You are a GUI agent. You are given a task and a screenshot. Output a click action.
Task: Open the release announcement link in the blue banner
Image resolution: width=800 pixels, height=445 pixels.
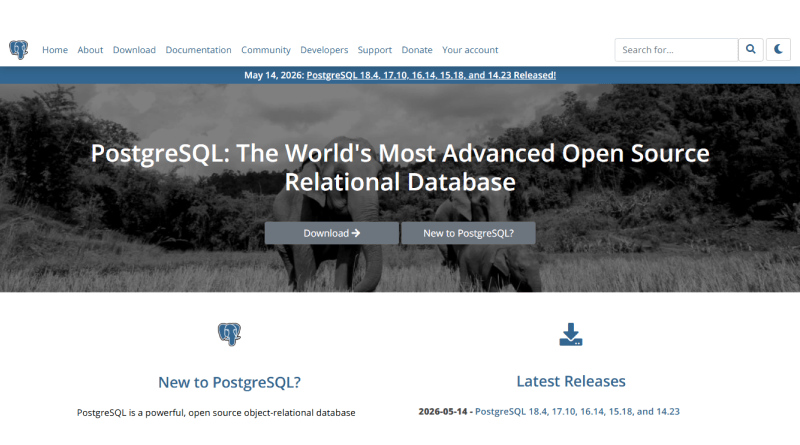point(431,75)
